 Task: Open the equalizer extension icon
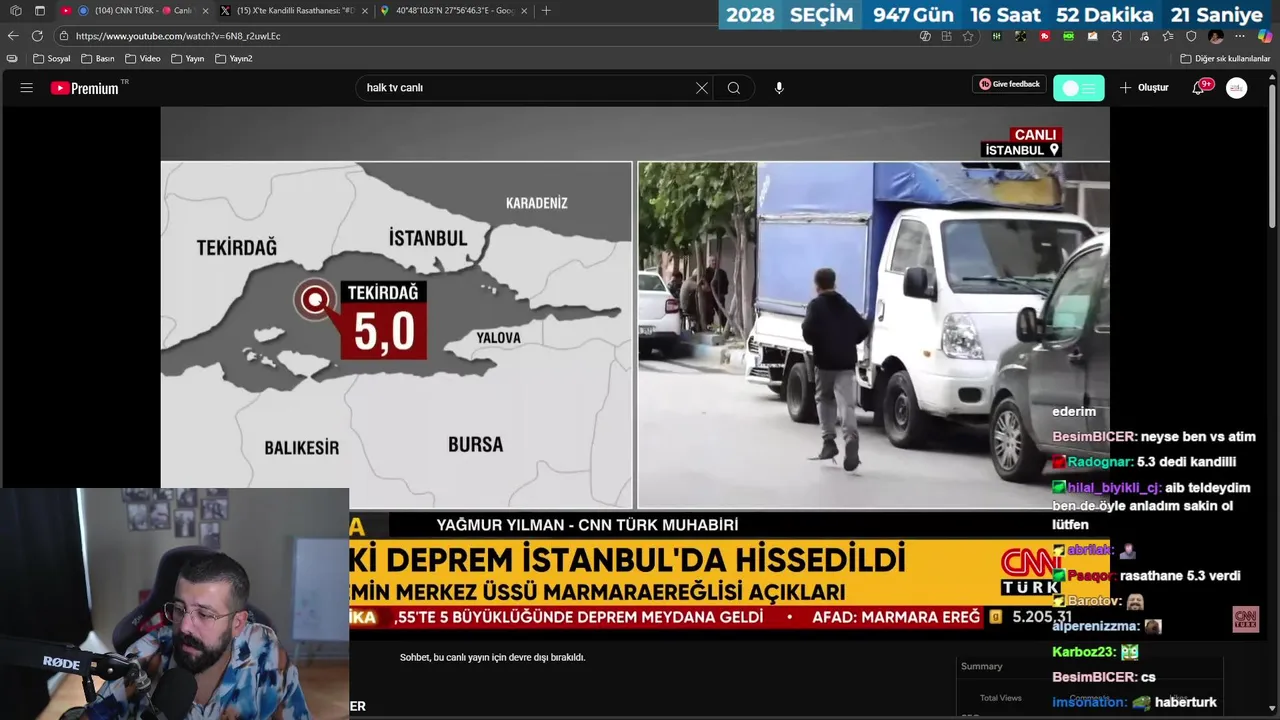point(996,36)
